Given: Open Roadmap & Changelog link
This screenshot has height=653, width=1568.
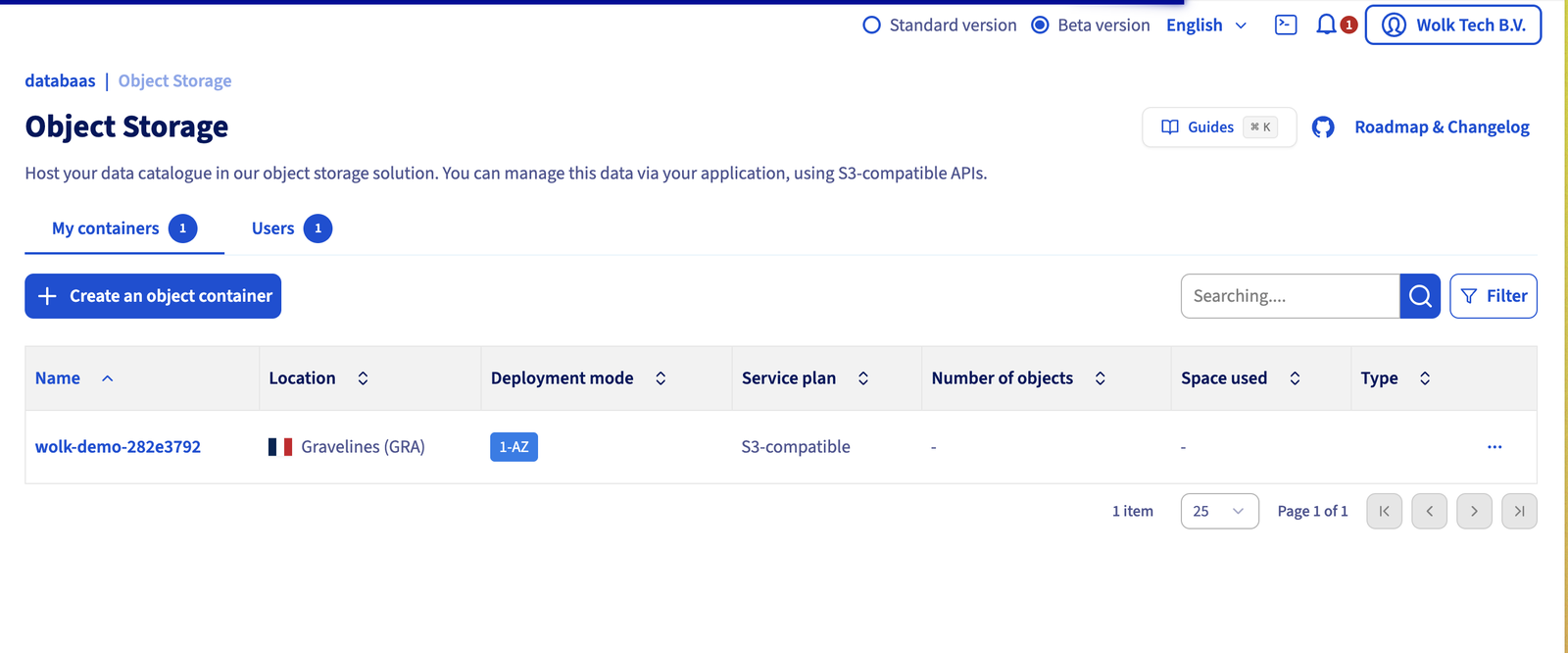Looking at the screenshot, I should click(1442, 127).
